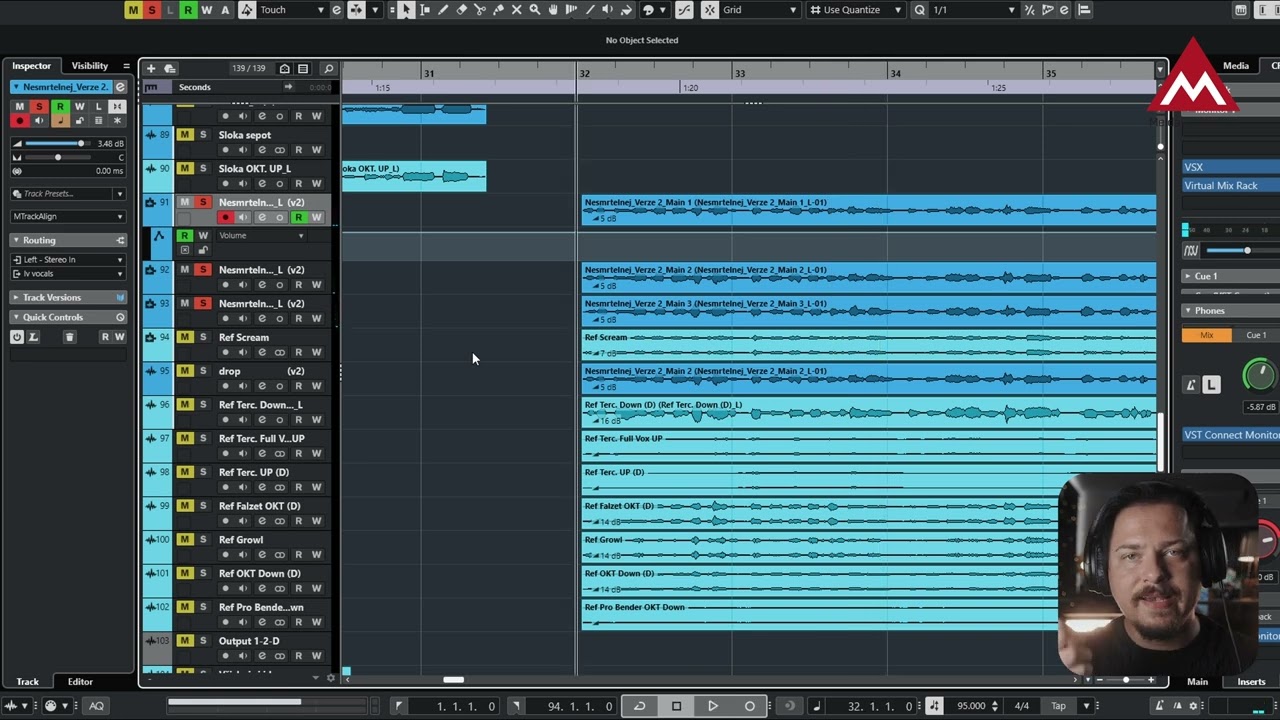Screen dimensions: 1280x720
Task: Select the Object Selection arrow tool
Action: pos(406,10)
